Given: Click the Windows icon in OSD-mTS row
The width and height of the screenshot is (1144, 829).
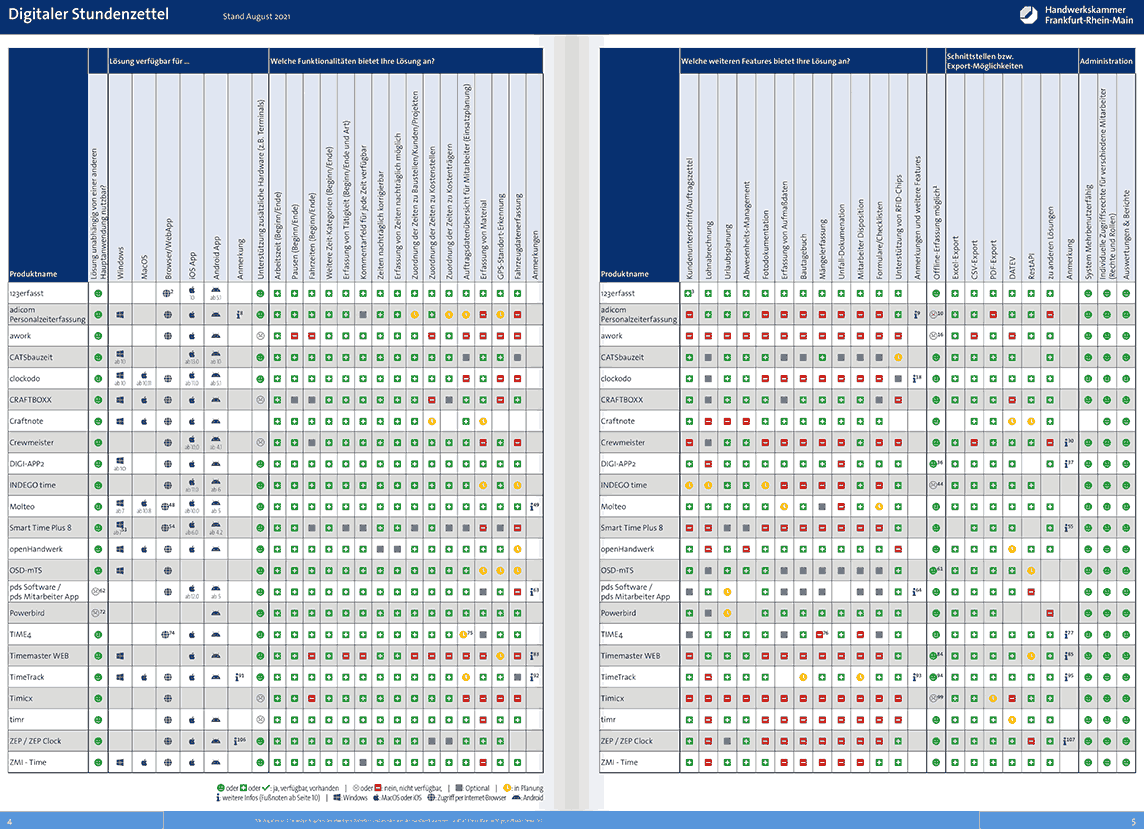Looking at the screenshot, I should (x=120, y=571).
